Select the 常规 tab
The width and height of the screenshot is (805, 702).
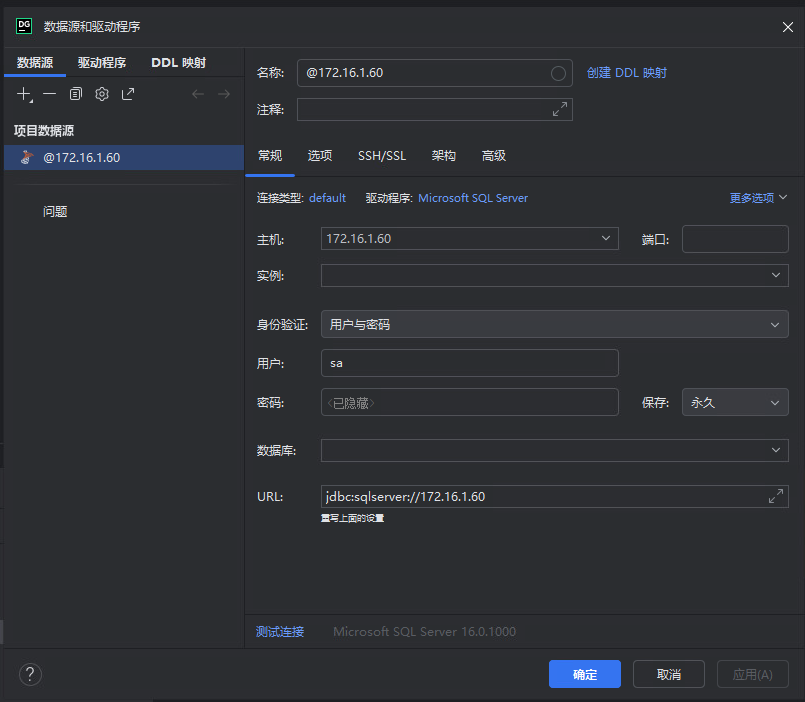pos(270,156)
